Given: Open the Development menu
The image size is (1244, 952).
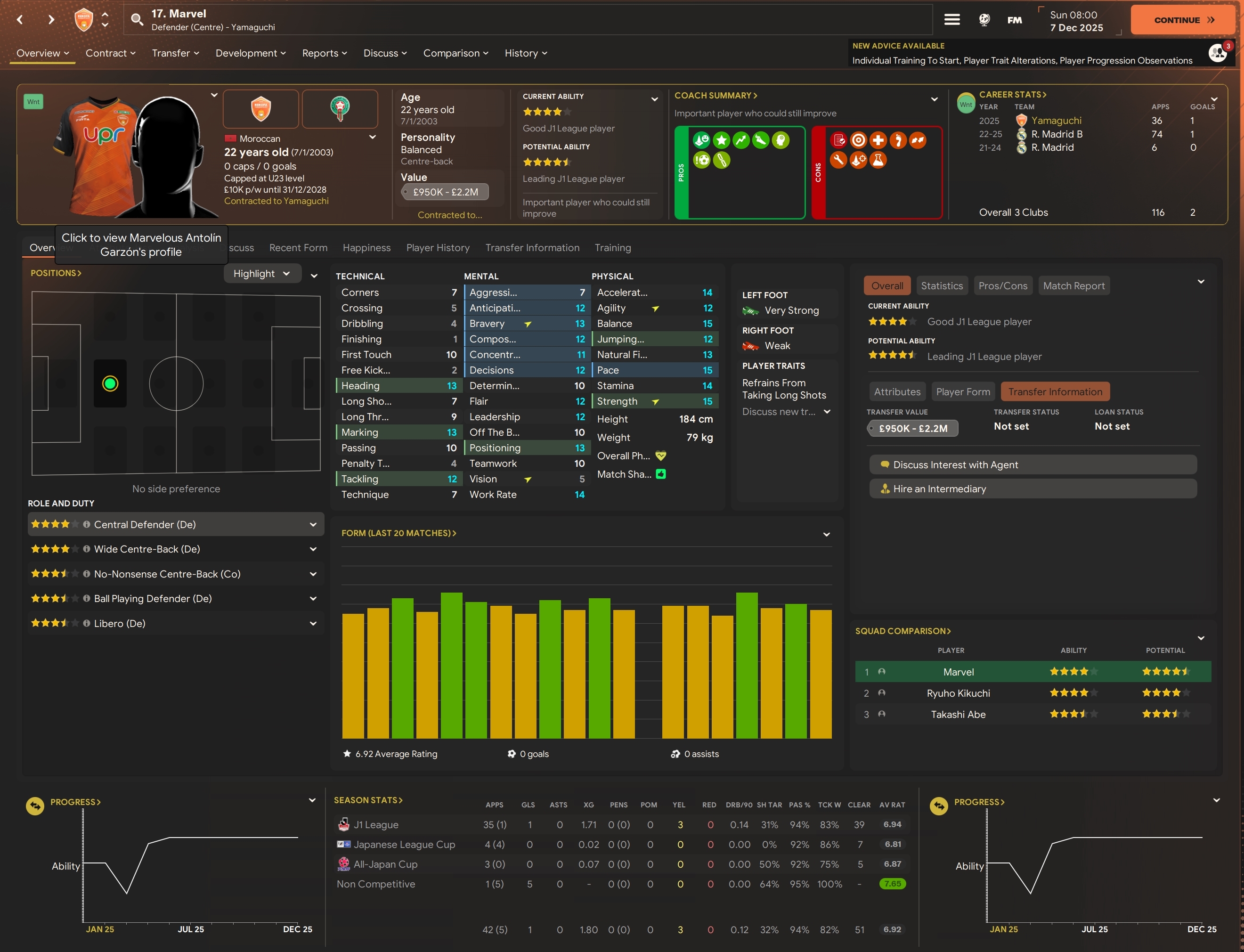Looking at the screenshot, I should click(251, 53).
